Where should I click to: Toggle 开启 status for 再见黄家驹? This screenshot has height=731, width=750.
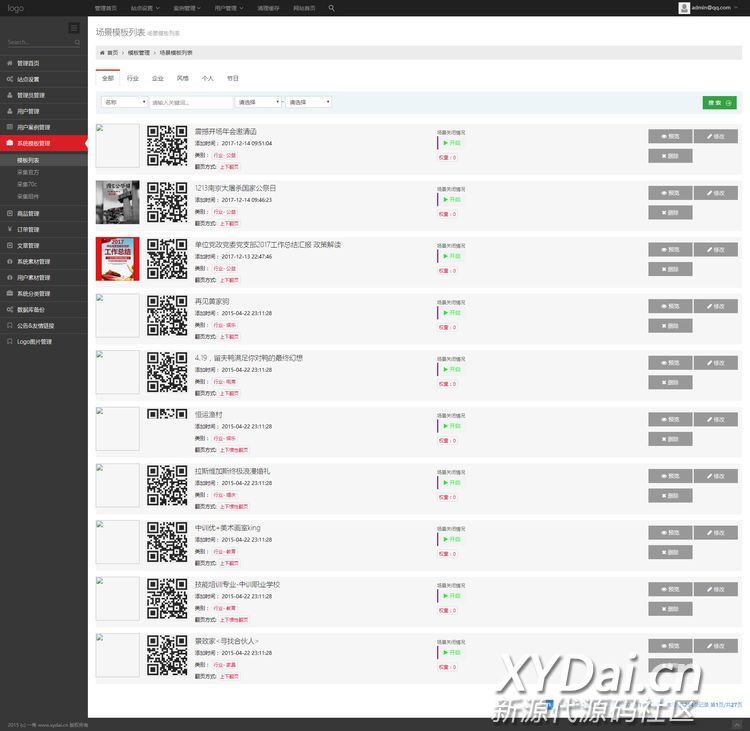452,313
